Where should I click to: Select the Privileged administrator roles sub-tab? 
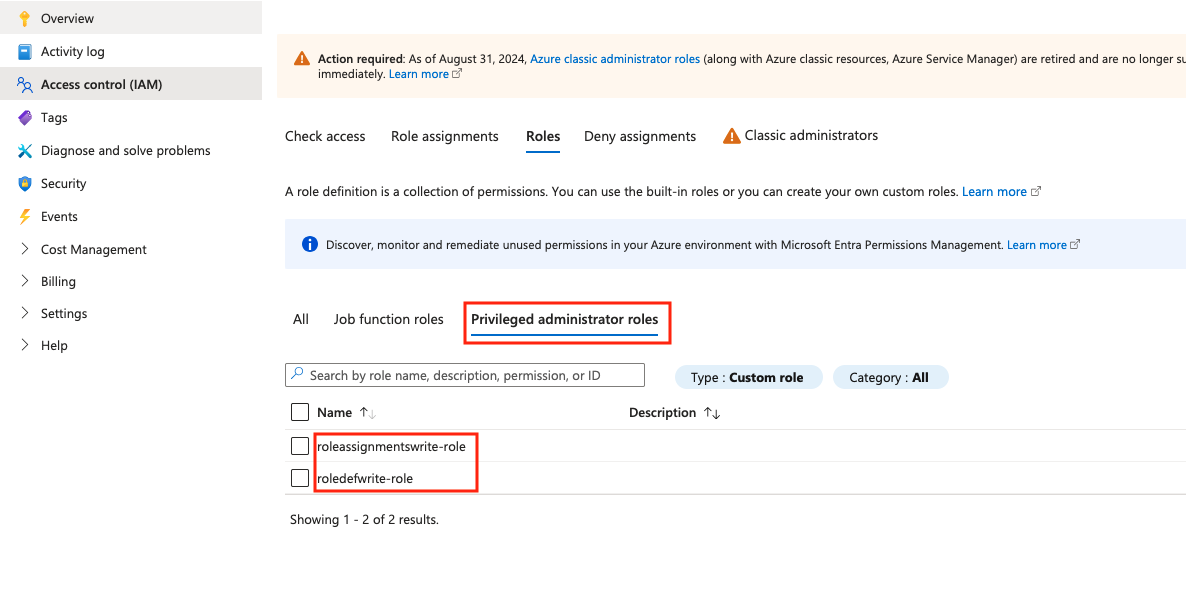pyautogui.click(x=565, y=319)
